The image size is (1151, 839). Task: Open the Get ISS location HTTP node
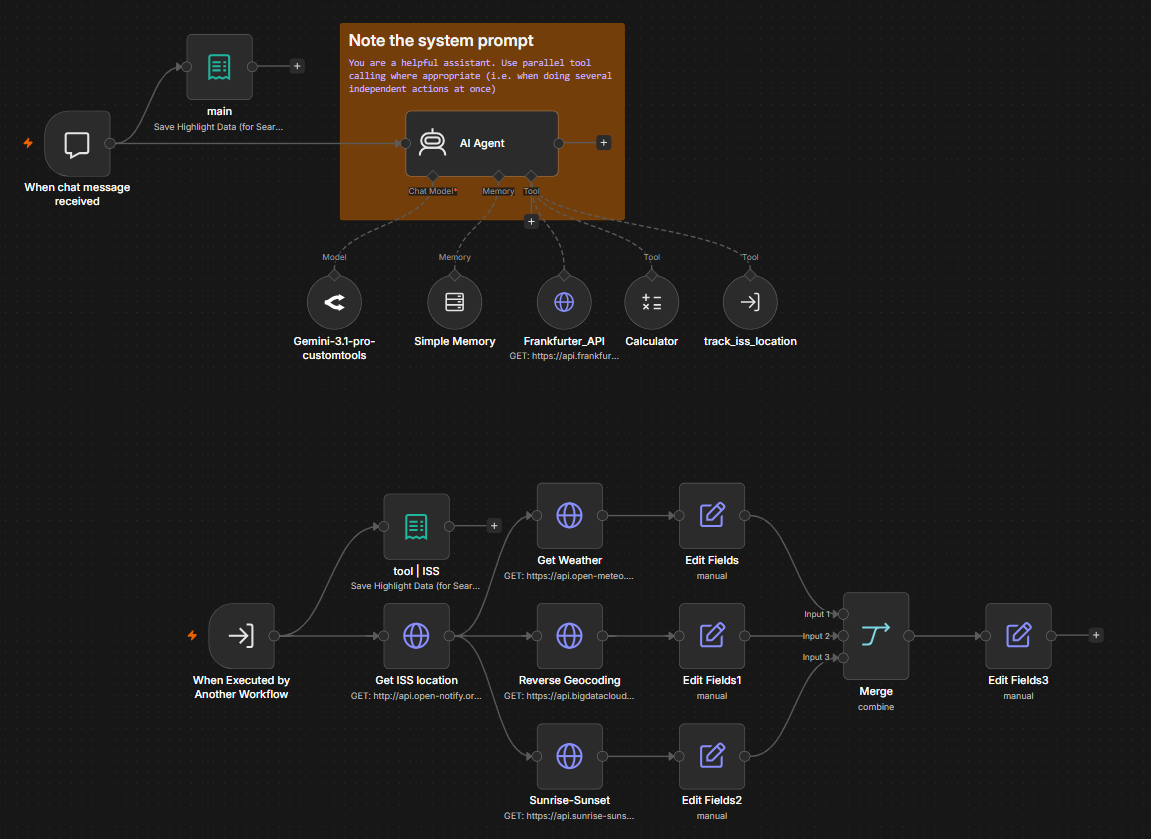click(416, 636)
